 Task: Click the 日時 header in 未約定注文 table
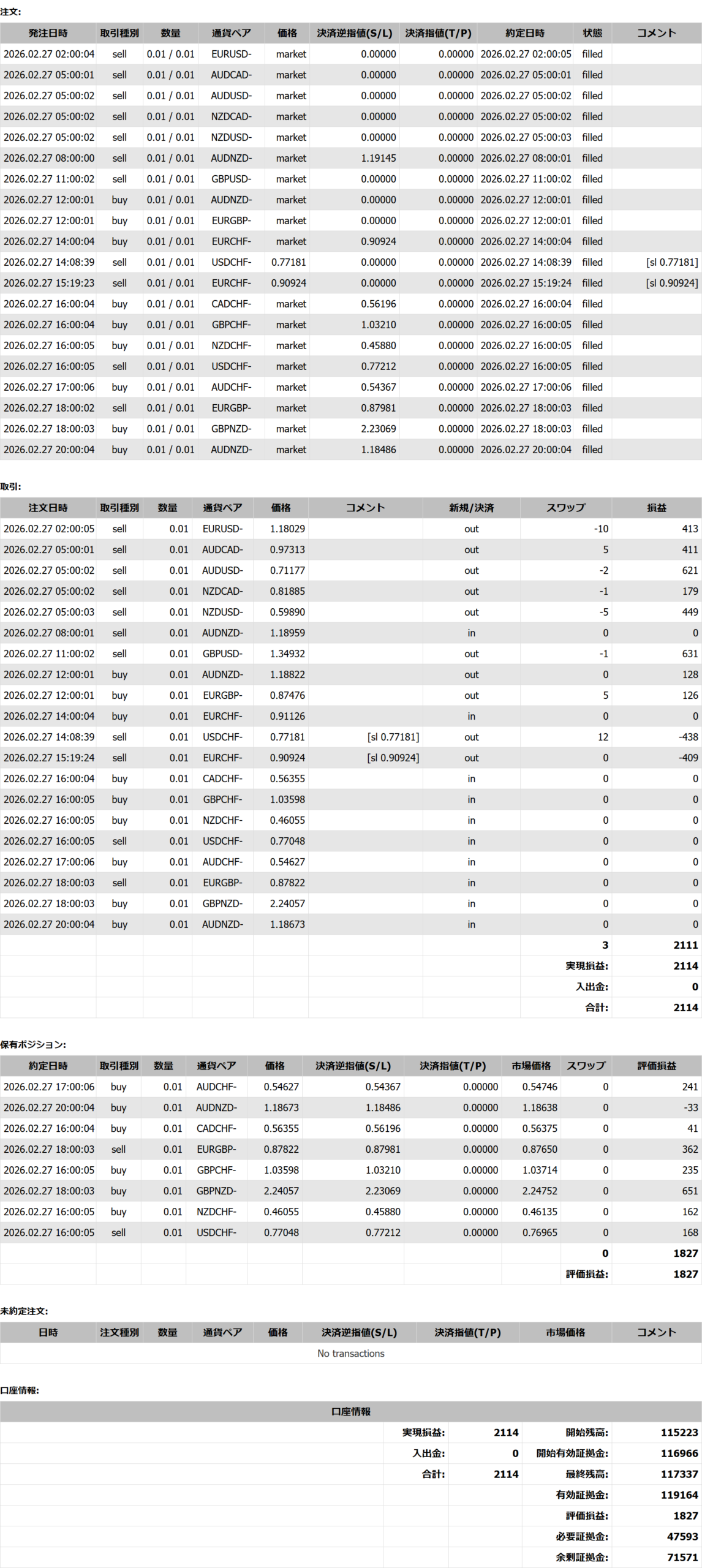point(48,1332)
